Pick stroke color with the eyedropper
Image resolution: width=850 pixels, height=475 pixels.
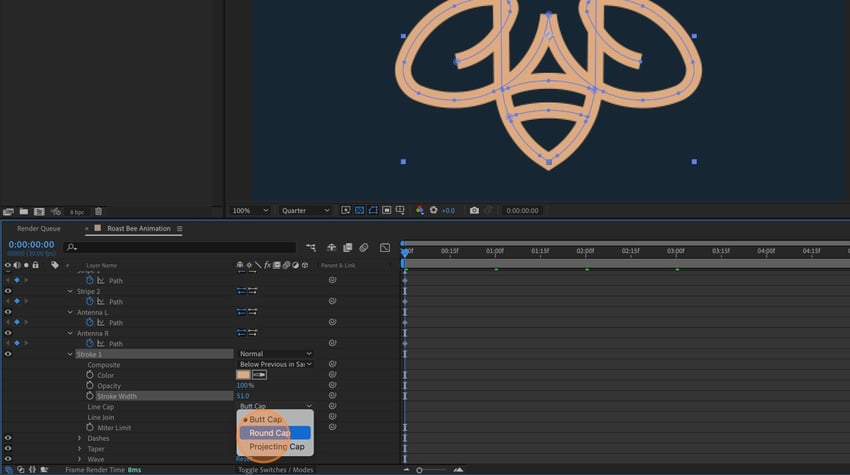[259, 375]
